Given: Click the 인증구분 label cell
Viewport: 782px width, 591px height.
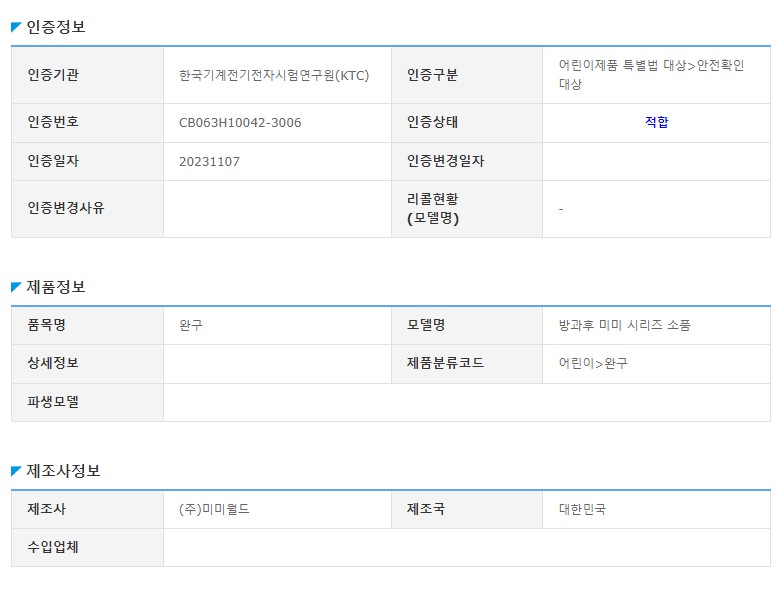Looking at the screenshot, I should (x=467, y=75).
